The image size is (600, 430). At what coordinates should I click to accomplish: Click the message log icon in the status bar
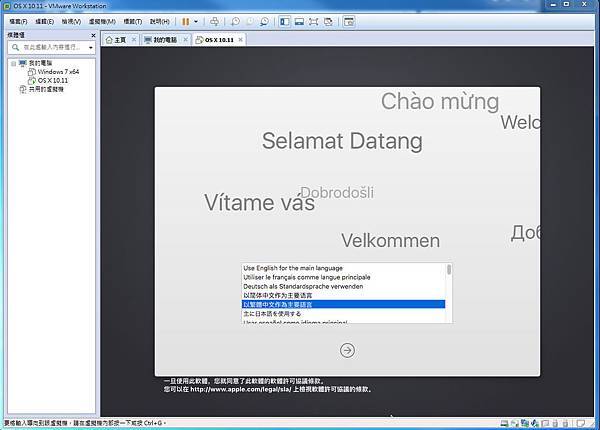(x=580, y=423)
